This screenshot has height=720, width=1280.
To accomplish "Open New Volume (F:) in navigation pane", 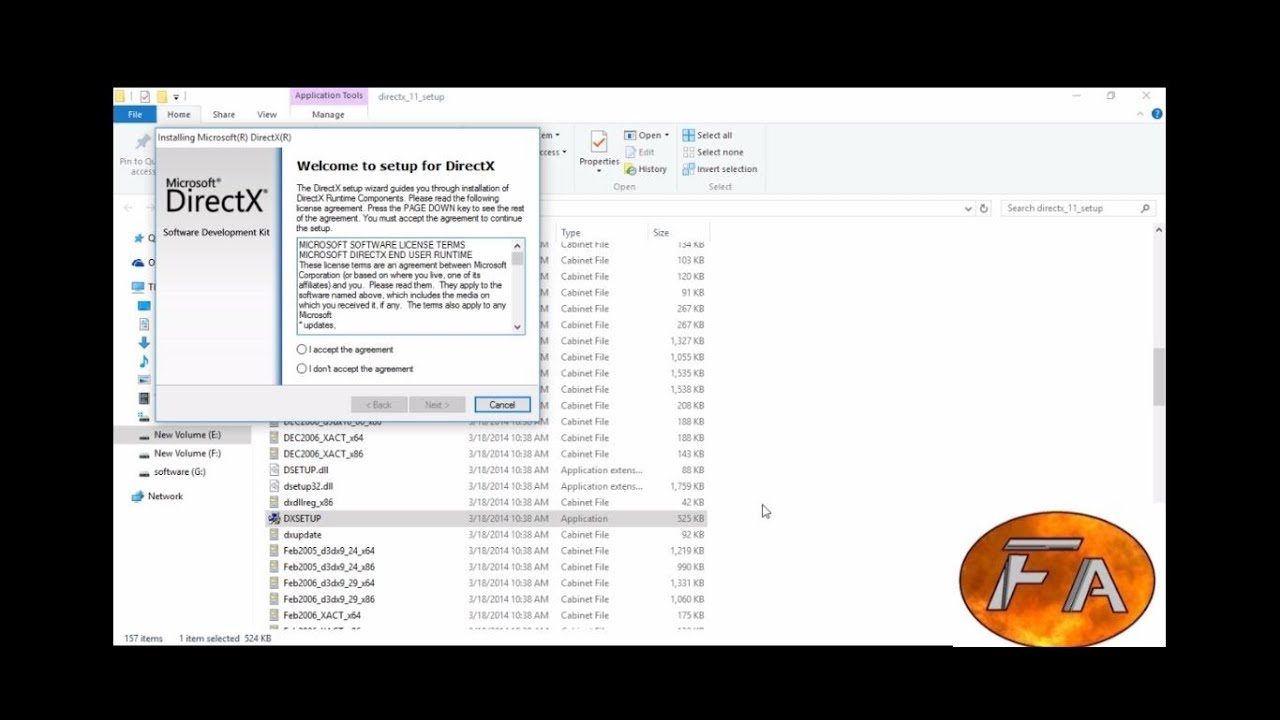I will coord(187,453).
